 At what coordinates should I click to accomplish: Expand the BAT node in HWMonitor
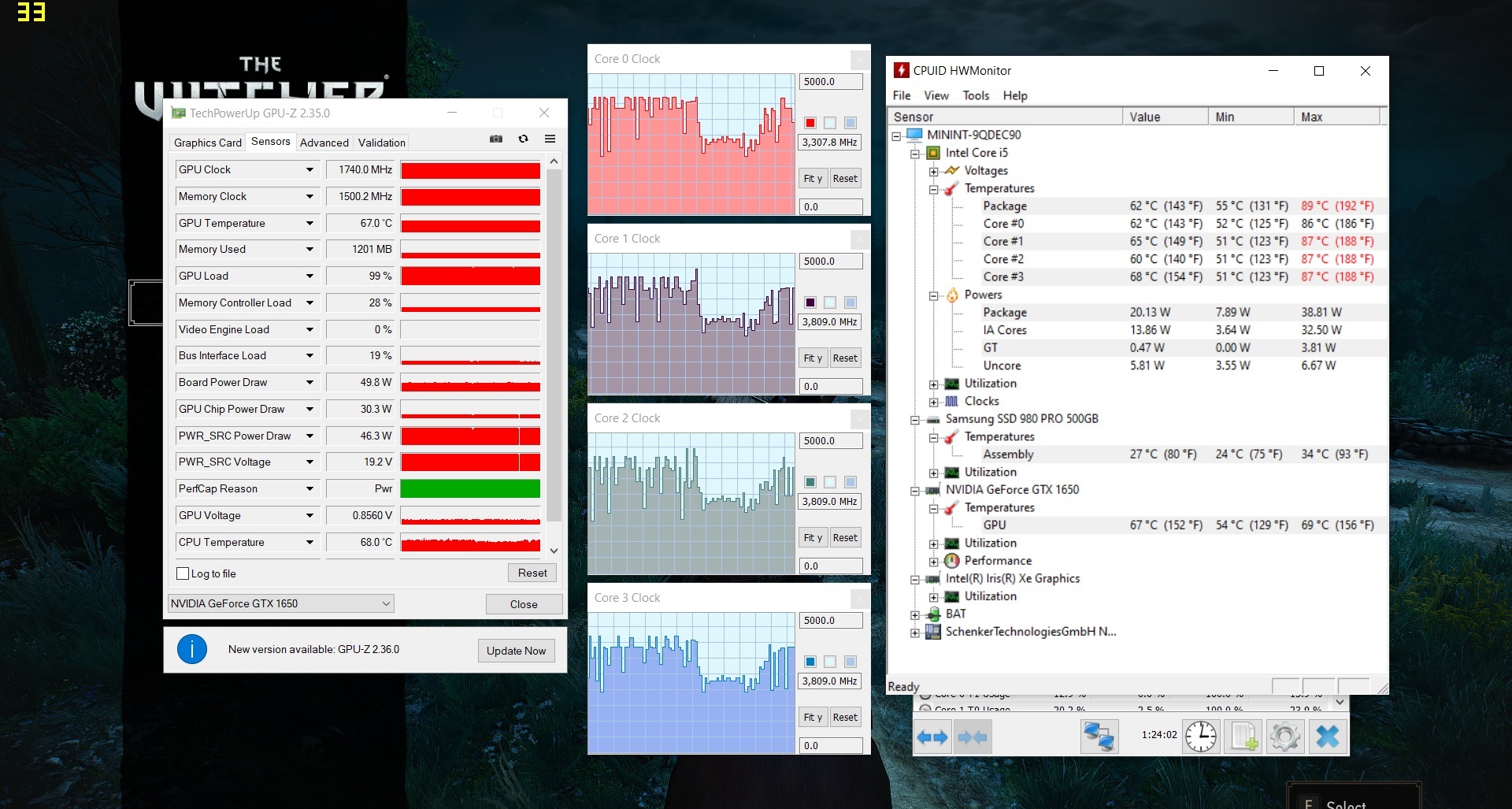(915, 614)
